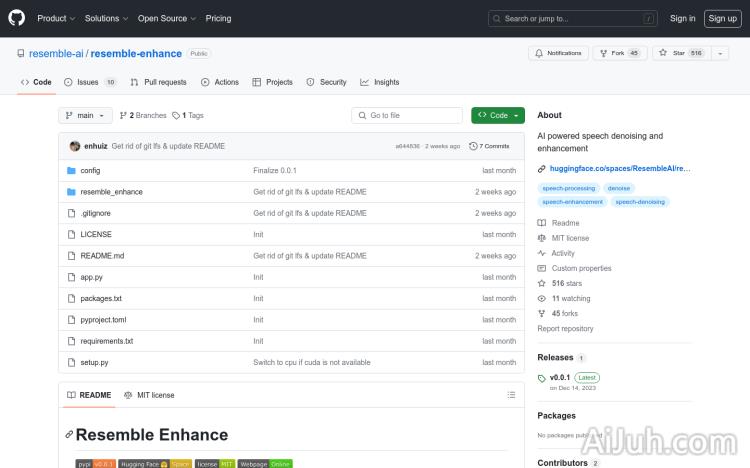Switch to the Issues tab

point(90,82)
